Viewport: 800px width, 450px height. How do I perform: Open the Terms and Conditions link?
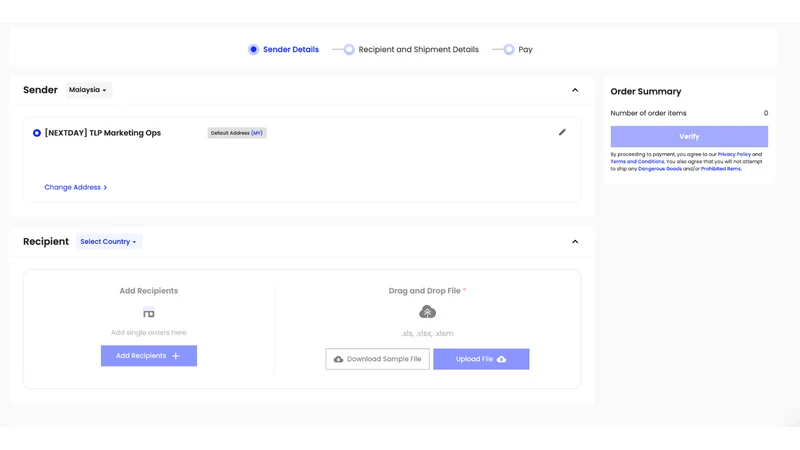(637, 161)
